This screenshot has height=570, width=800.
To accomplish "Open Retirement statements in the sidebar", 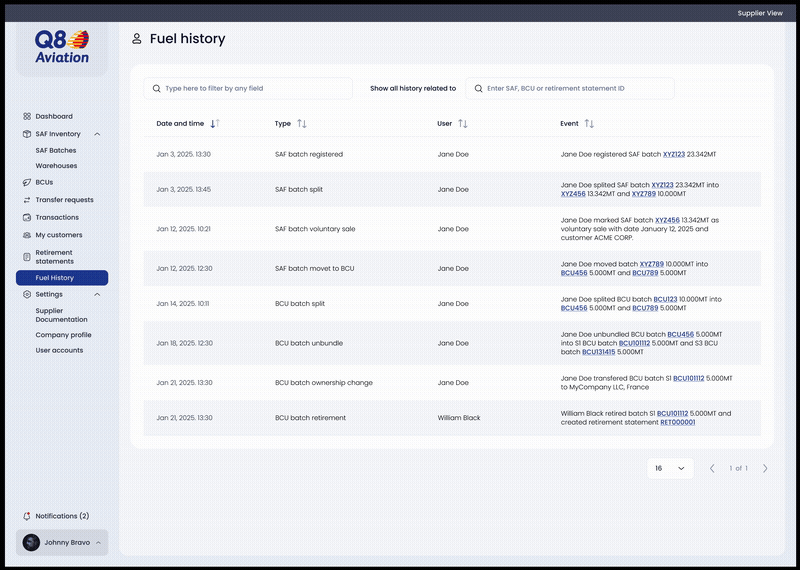I will point(55,257).
